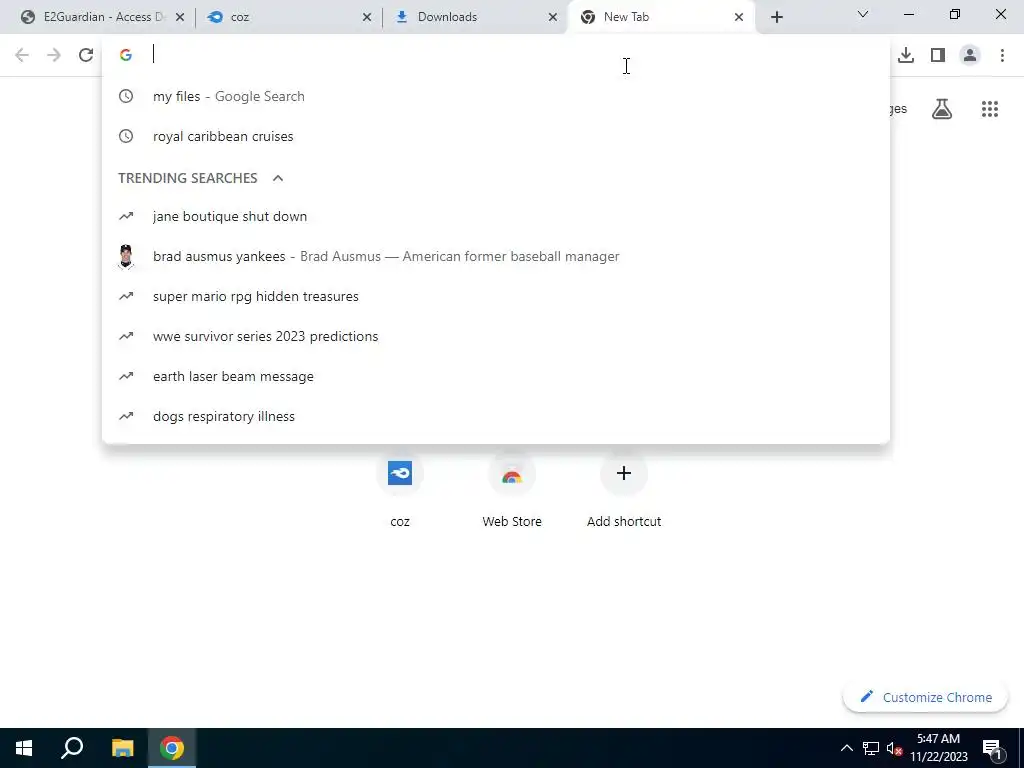Open File Explorer from the taskbar
1024x768 pixels.
(x=122, y=748)
